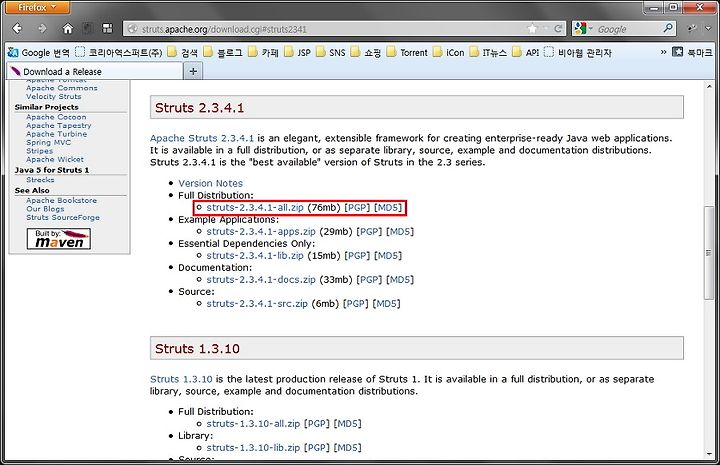Open a new tab with the plus button
720x465 pixels.
(x=193, y=71)
